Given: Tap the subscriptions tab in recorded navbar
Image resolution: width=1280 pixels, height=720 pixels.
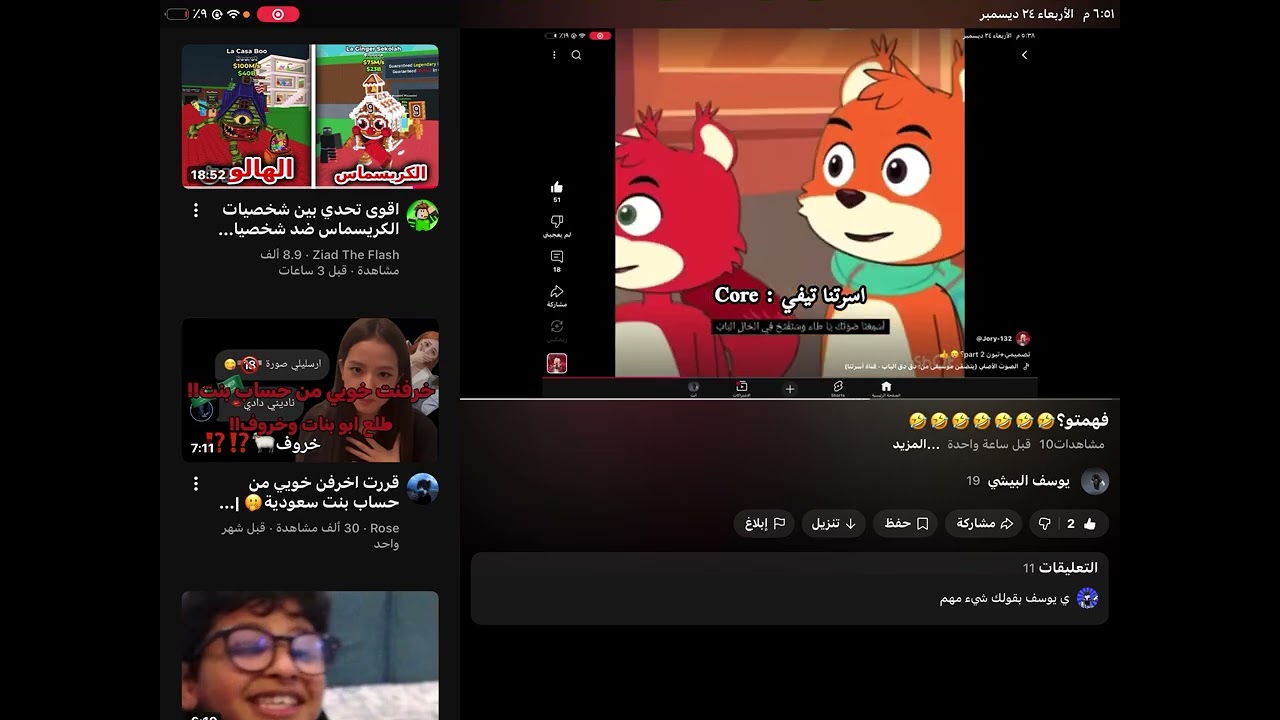Looking at the screenshot, I should coord(742,389).
